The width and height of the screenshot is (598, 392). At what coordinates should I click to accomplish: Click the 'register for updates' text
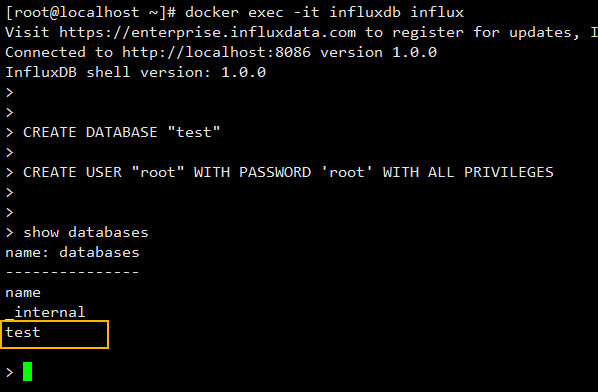(x=485, y=33)
